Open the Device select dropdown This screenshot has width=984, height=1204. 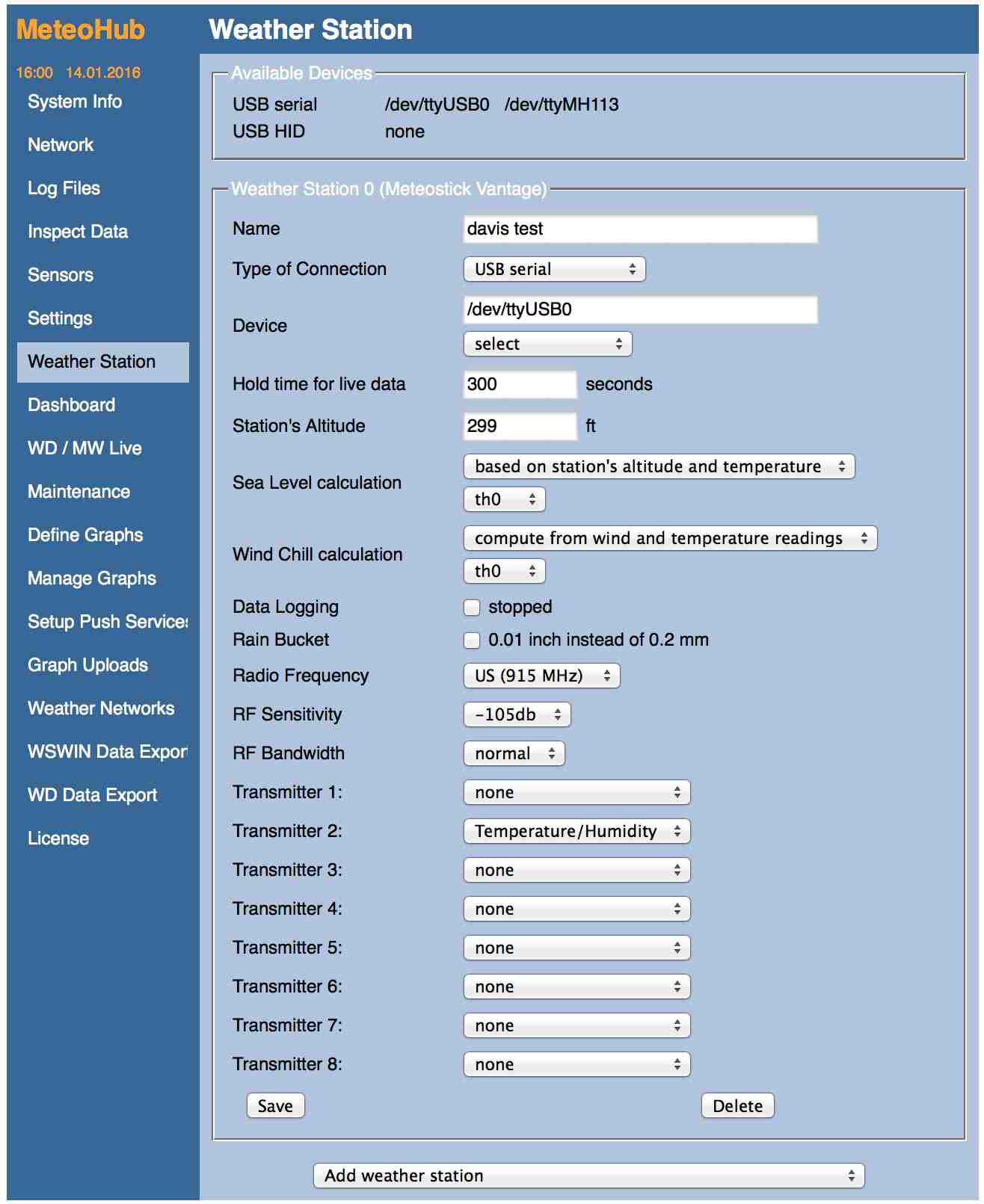(x=547, y=345)
